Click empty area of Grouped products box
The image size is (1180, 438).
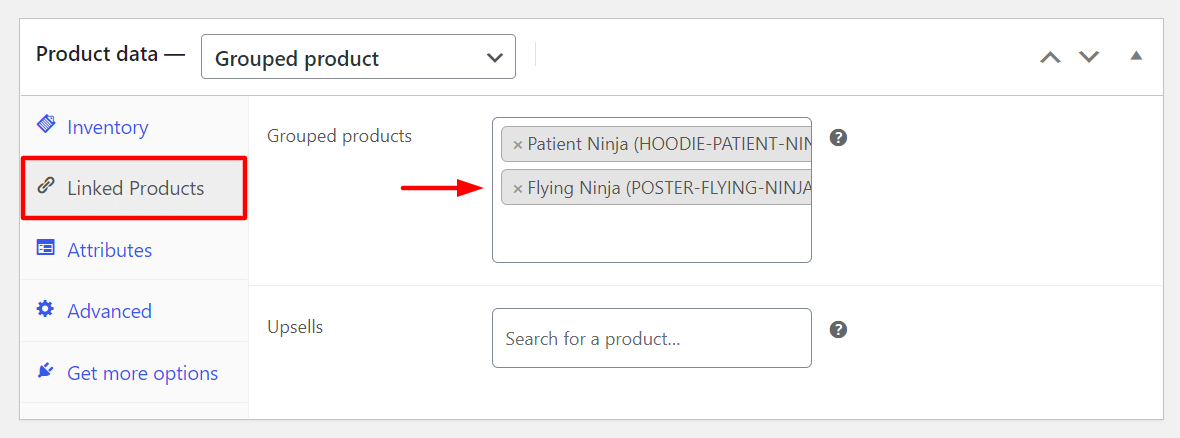click(651, 237)
